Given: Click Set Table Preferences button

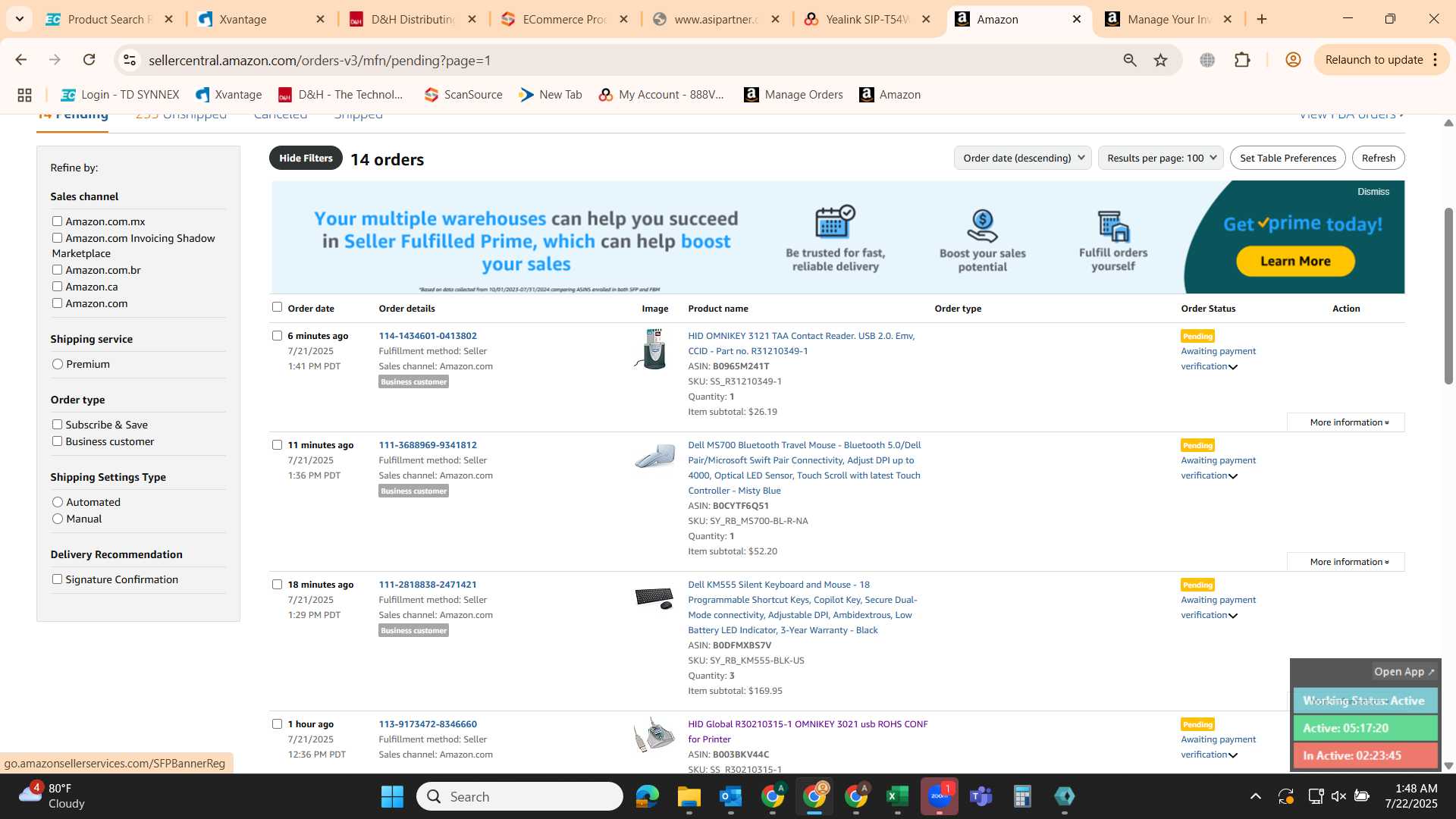Looking at the screenshot, I should (x=1288, y=158).
